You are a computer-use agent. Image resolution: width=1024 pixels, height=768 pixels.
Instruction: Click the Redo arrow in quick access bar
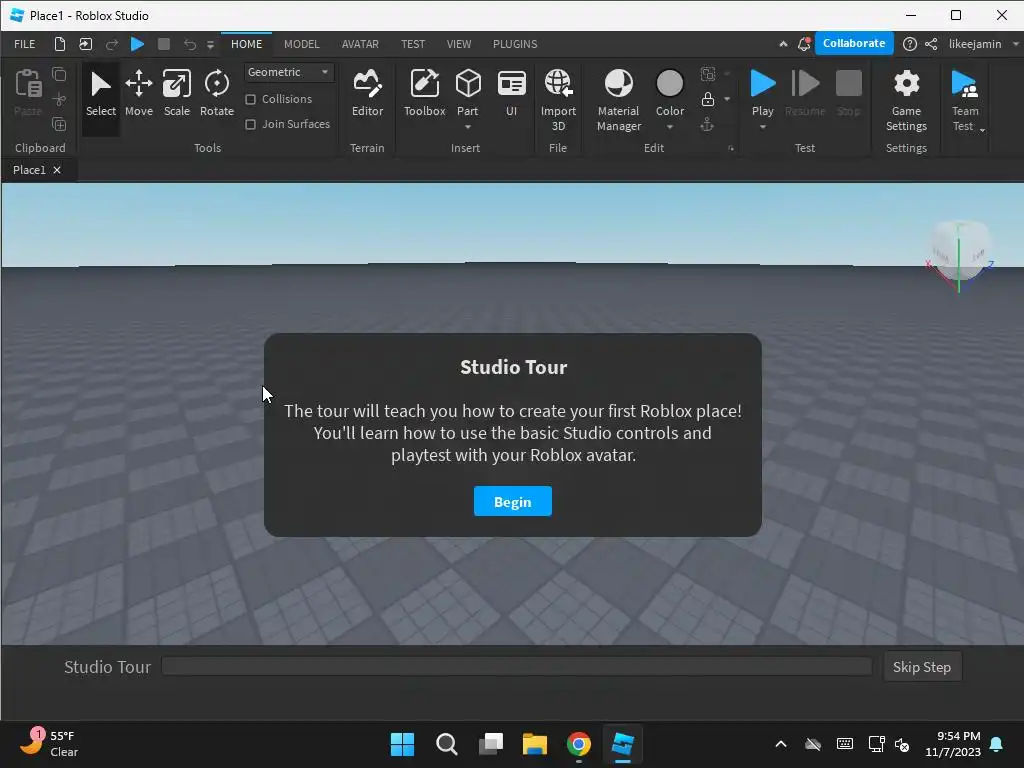[112, 44]
